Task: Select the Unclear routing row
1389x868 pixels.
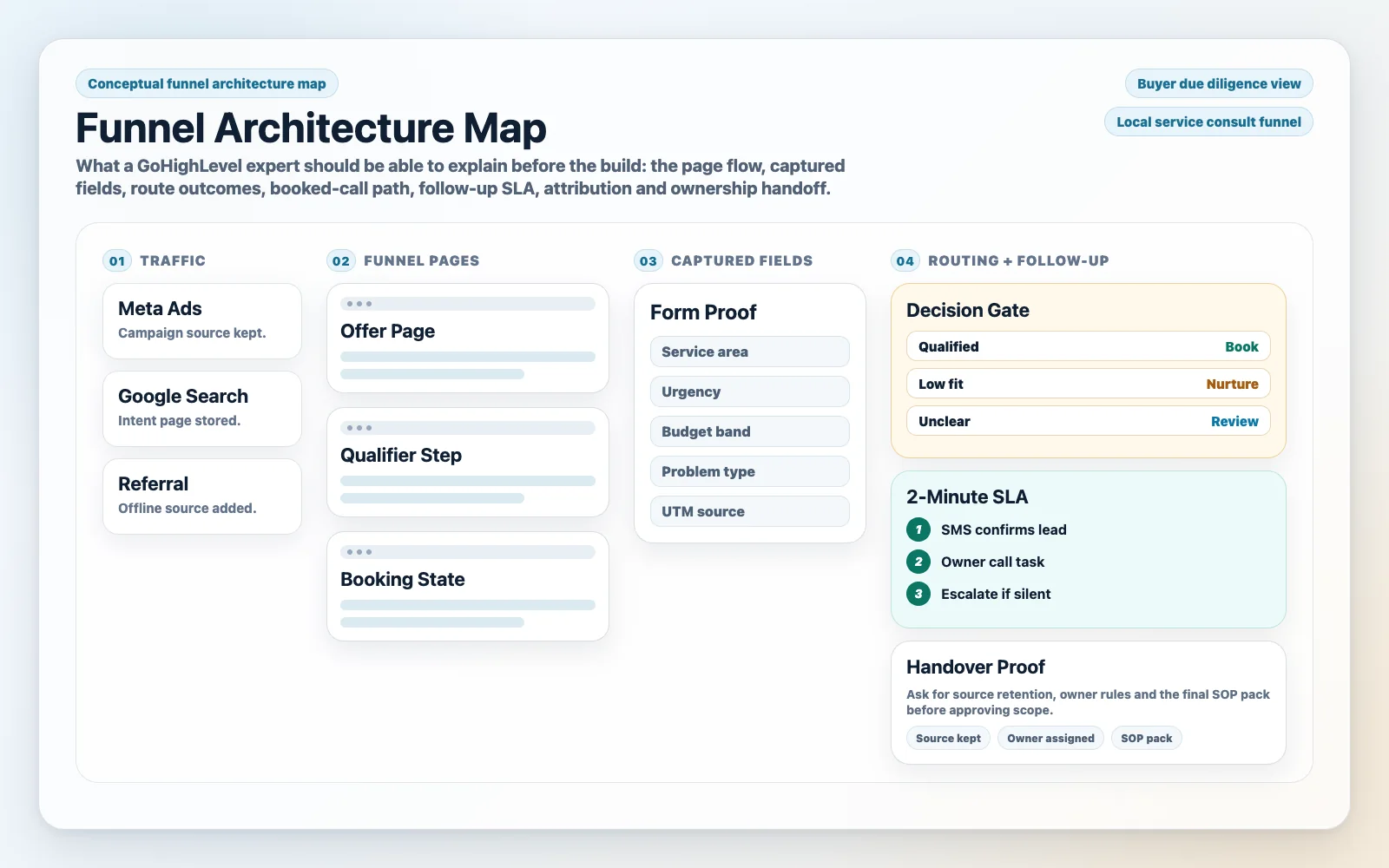Action: click(1089, 421)
